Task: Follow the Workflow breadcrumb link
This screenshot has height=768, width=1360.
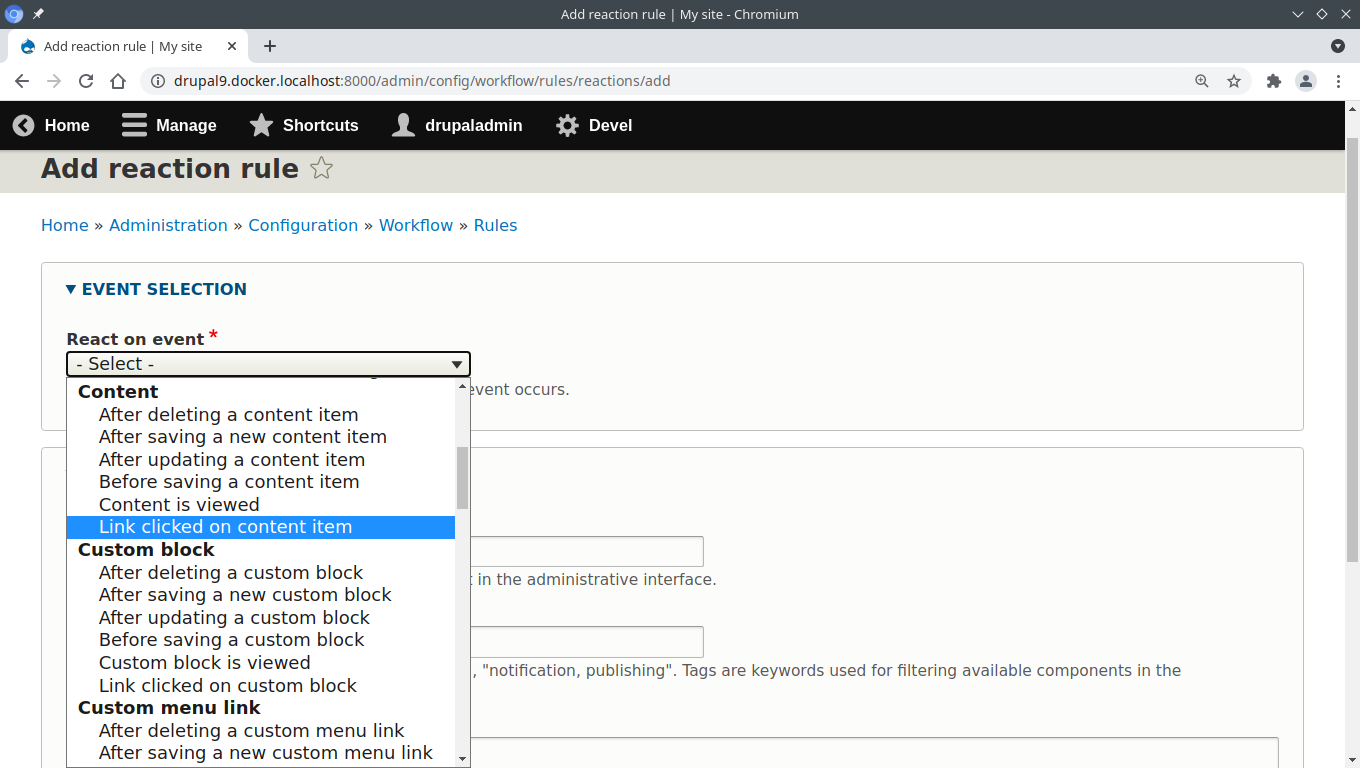Action: [416, 225]
